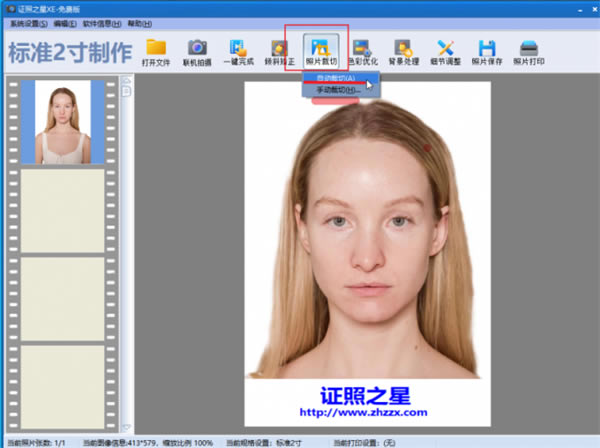Choose 自动裁切(A) from the crop menu
Screen dimensions: 600x448
pyautogui.click(x=341, y=78)
